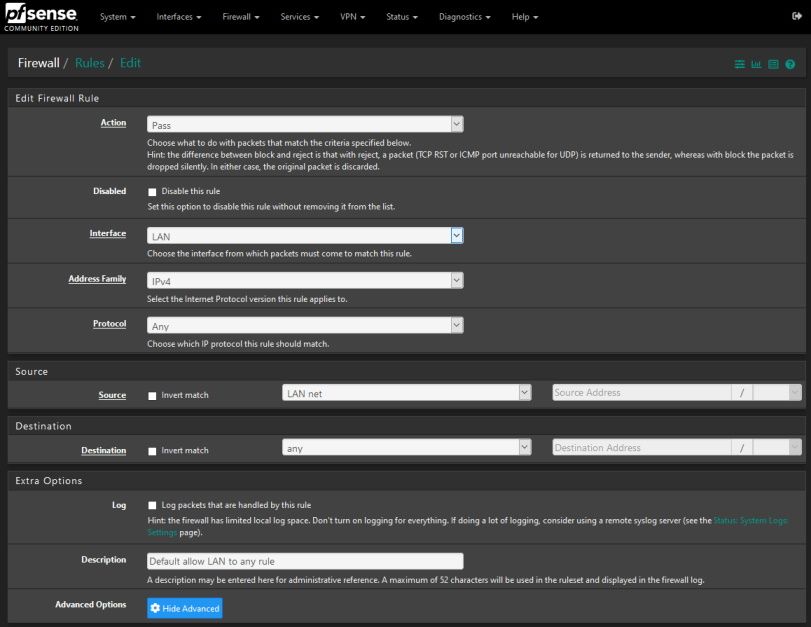Open the System menu
The image size is (811, 627).
[117, 17]
